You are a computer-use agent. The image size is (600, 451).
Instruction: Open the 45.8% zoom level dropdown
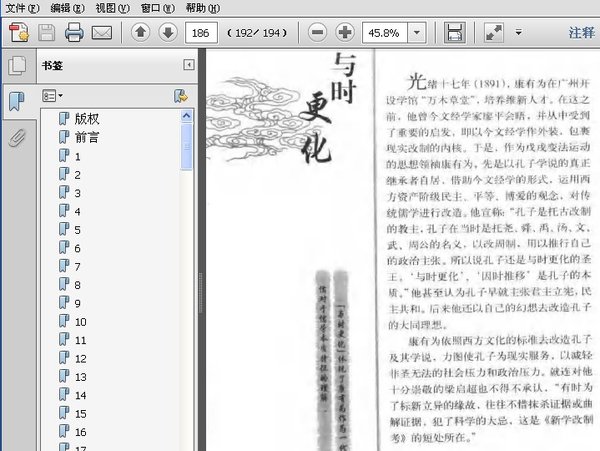(x=417, y=33)
